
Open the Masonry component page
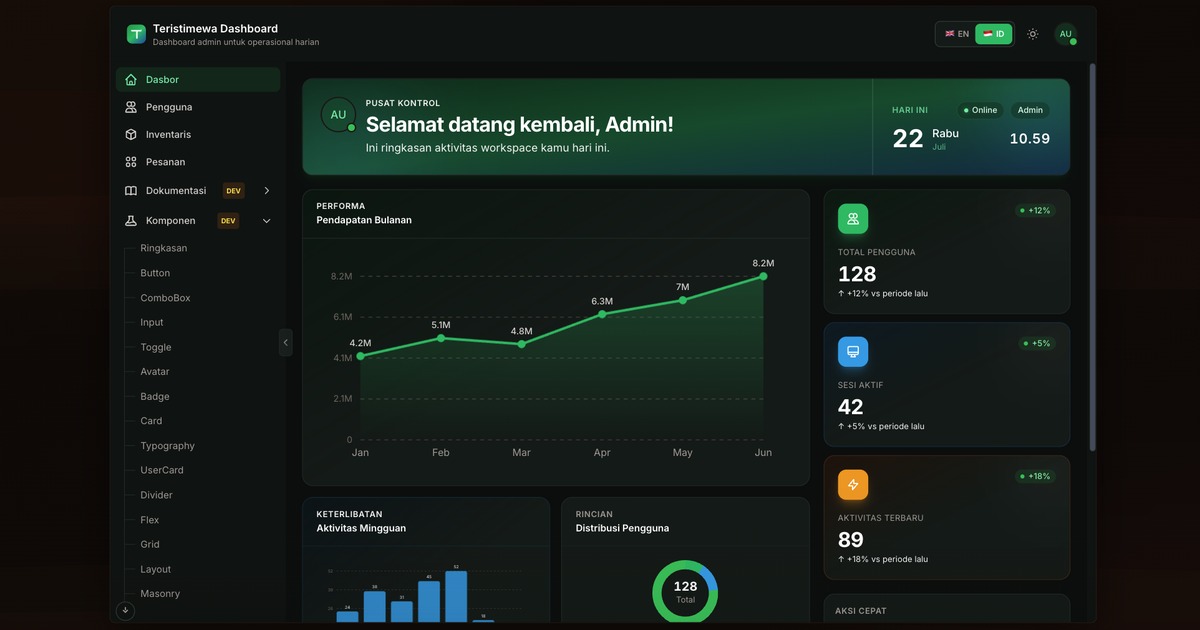pyautogui.click(x=160, y=594)
